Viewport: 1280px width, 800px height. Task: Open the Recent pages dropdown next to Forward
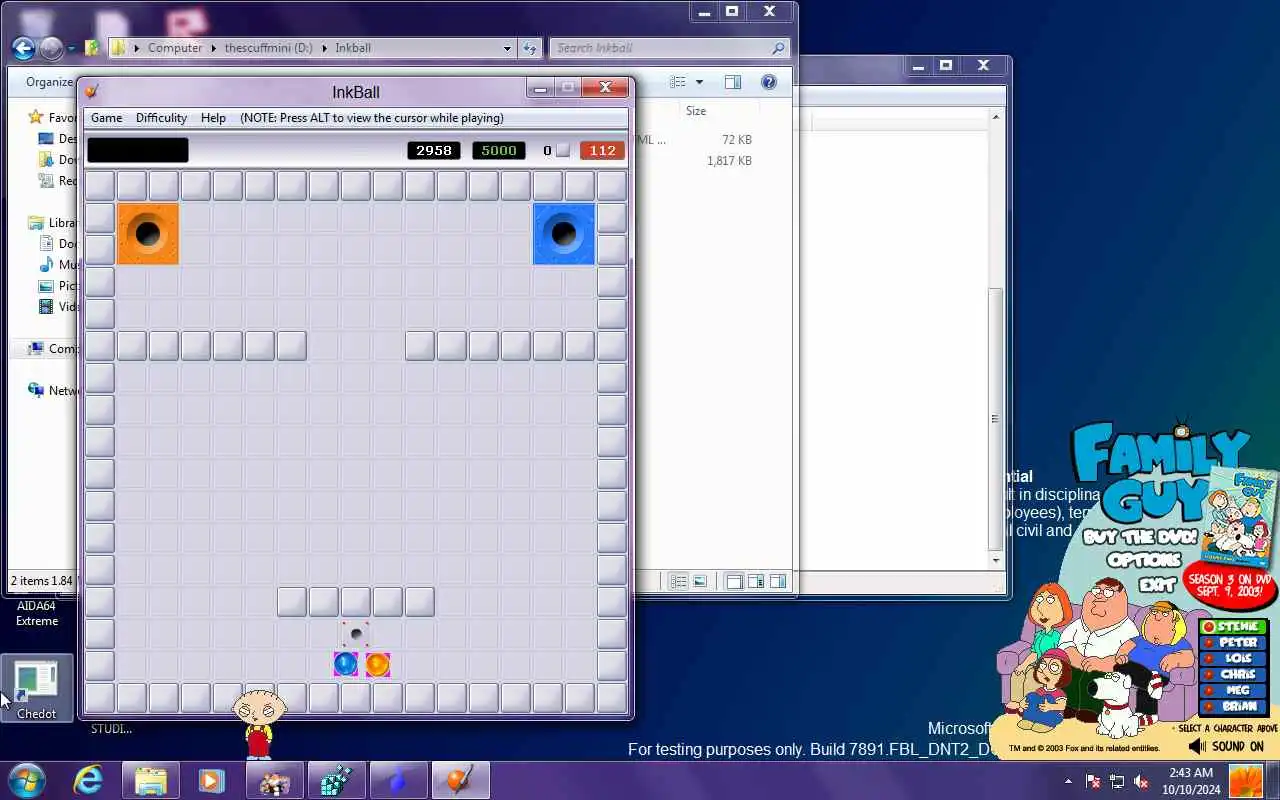pos(71,48)
